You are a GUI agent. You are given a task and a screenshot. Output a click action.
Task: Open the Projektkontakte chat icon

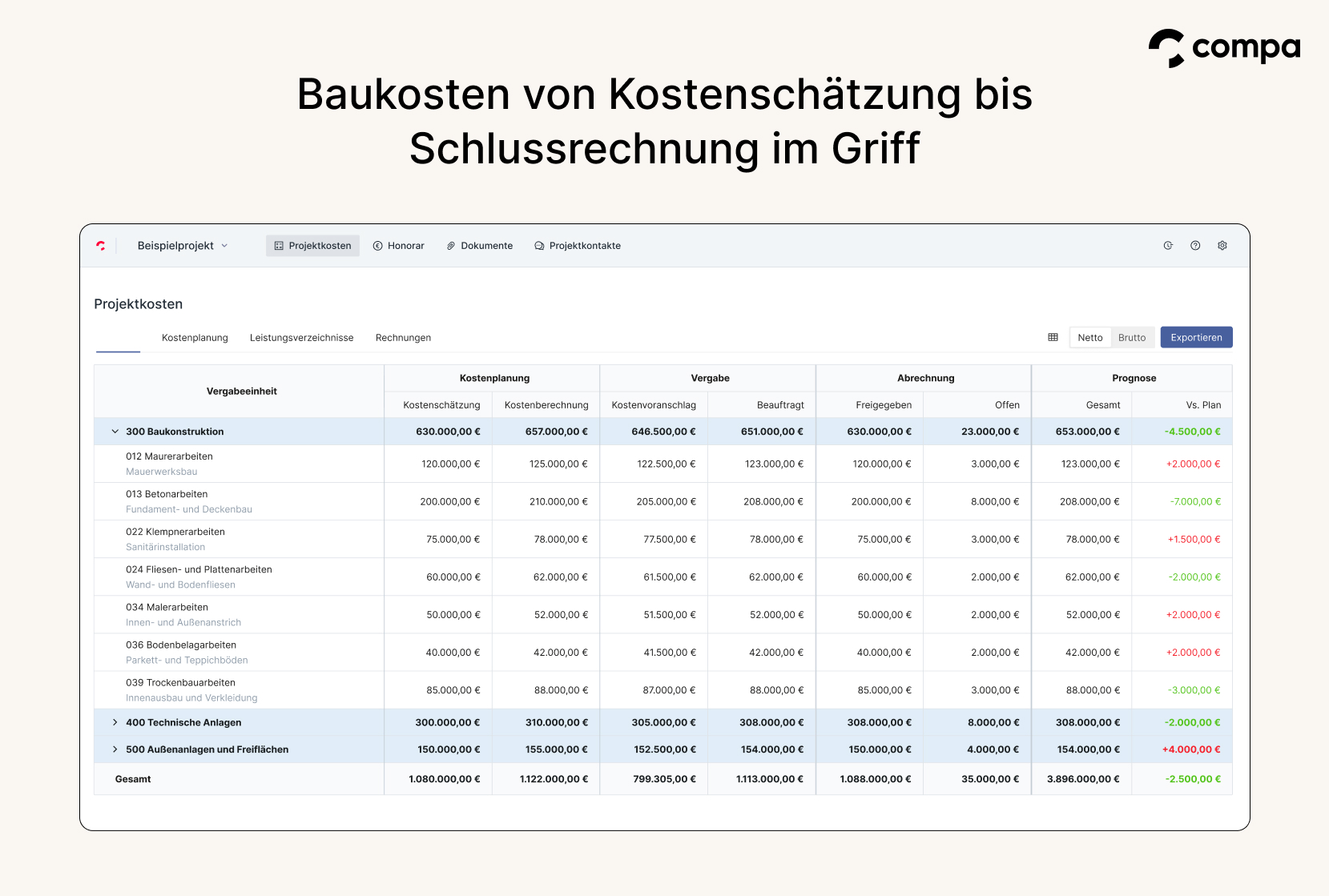[x=538, y=246]
